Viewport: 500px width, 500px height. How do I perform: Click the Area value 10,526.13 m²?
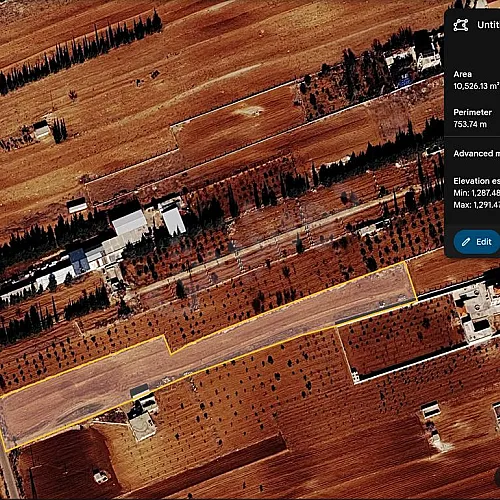pos(476,86)
